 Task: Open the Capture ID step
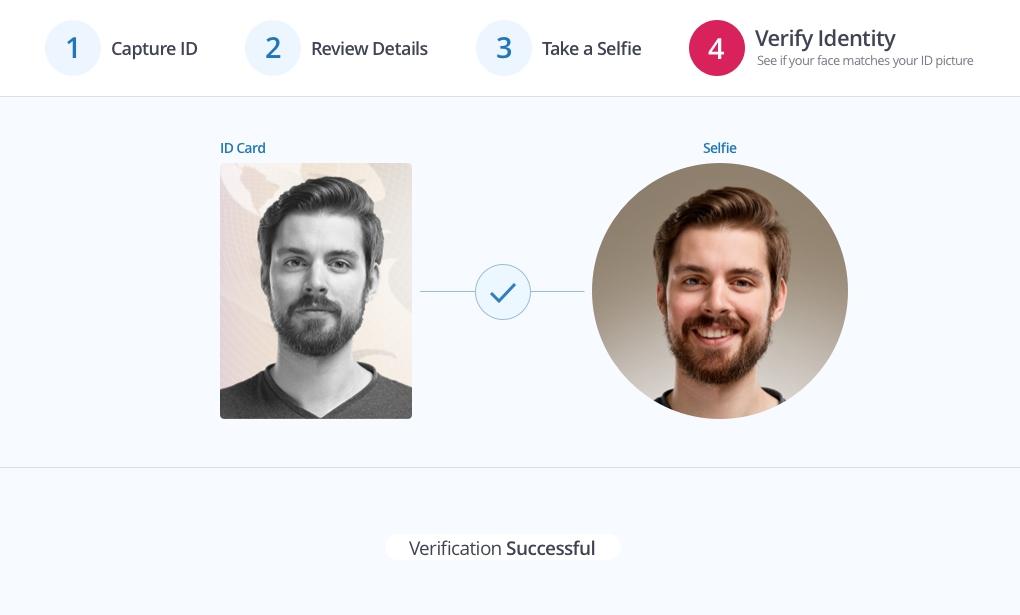154,49
